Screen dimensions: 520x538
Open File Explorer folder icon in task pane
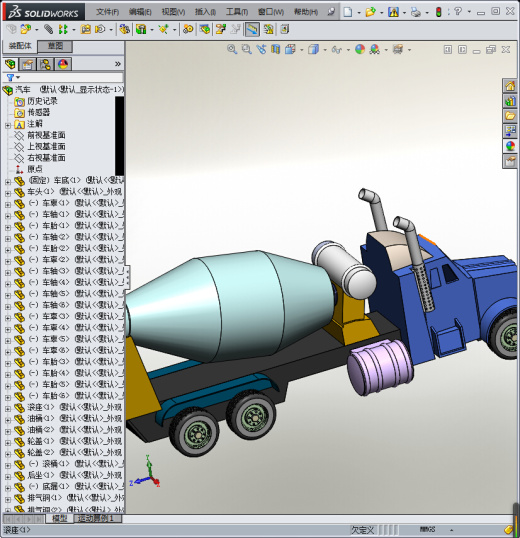point(510,116)
